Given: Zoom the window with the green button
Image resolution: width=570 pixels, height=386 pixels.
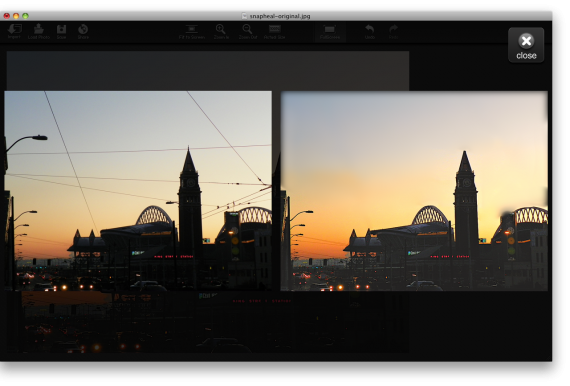Looking at the screenshot, I should click(x=25, y=16).
